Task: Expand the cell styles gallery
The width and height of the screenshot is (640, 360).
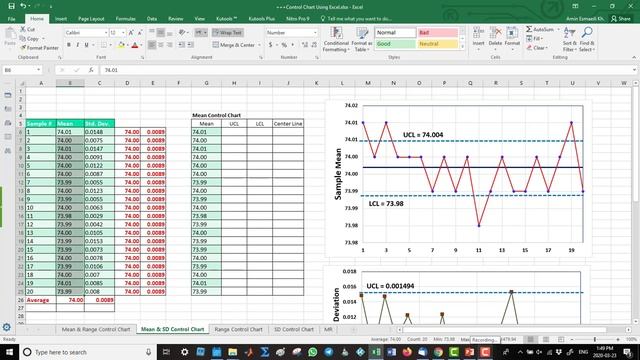Action: point(462,47)
